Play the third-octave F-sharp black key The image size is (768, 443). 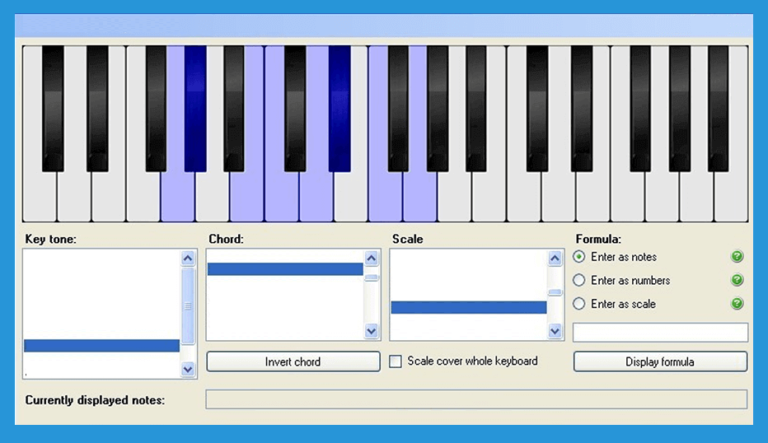[x=640, y=109]
